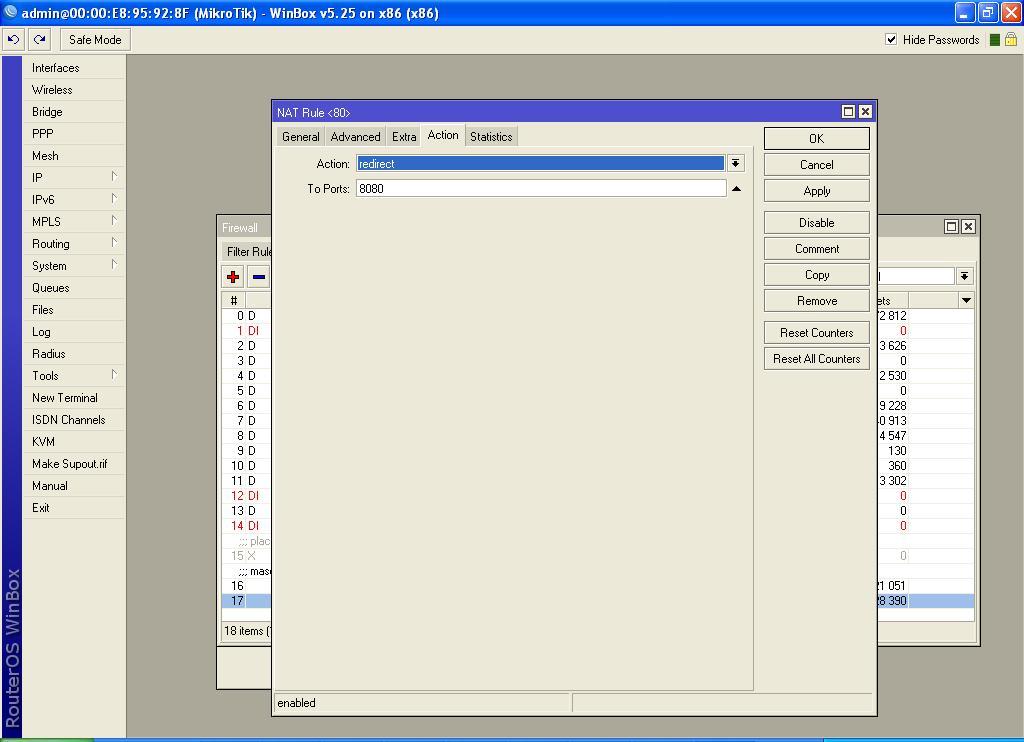Click the Remove button

coord(816,300)
